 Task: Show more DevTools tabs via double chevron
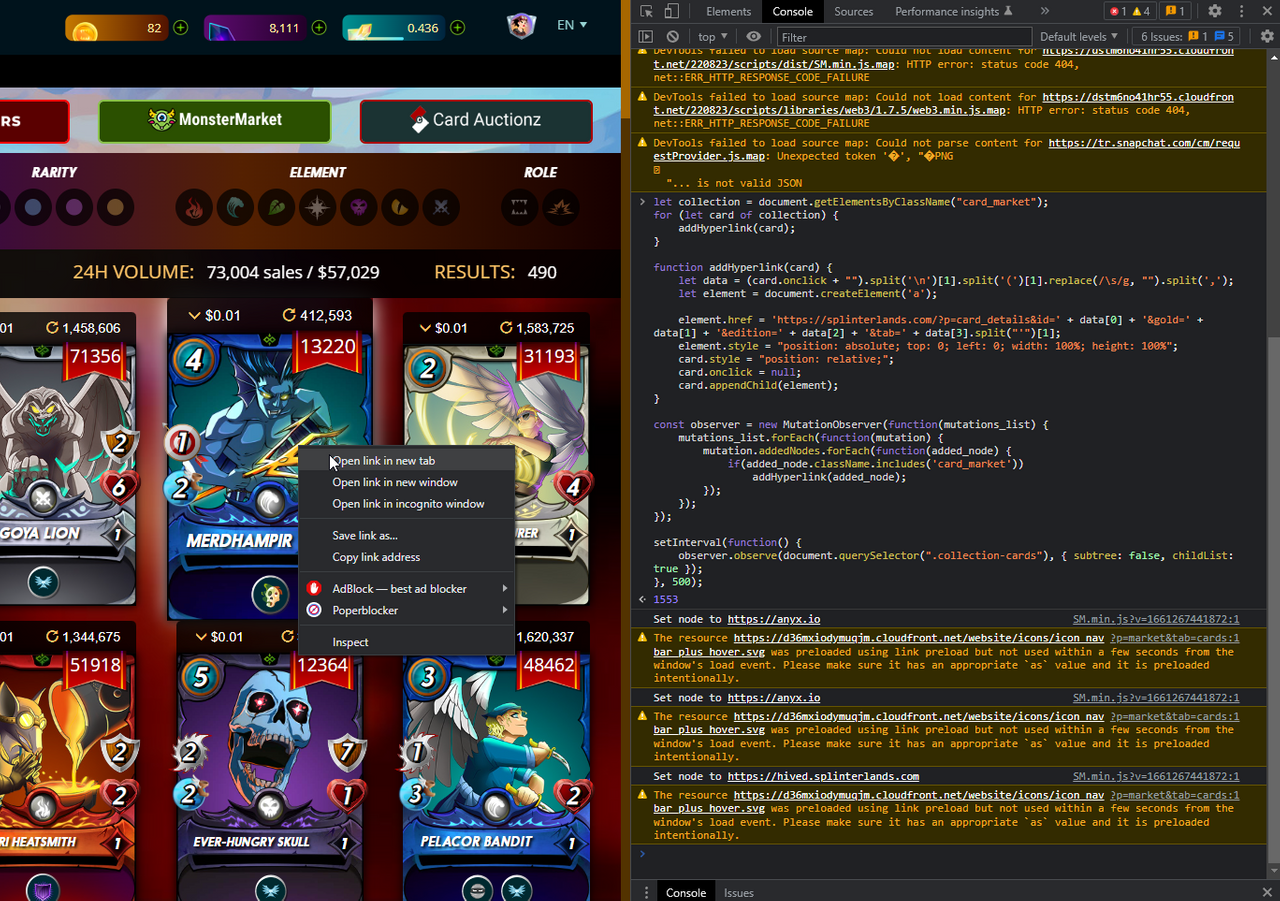[1045, 11]
